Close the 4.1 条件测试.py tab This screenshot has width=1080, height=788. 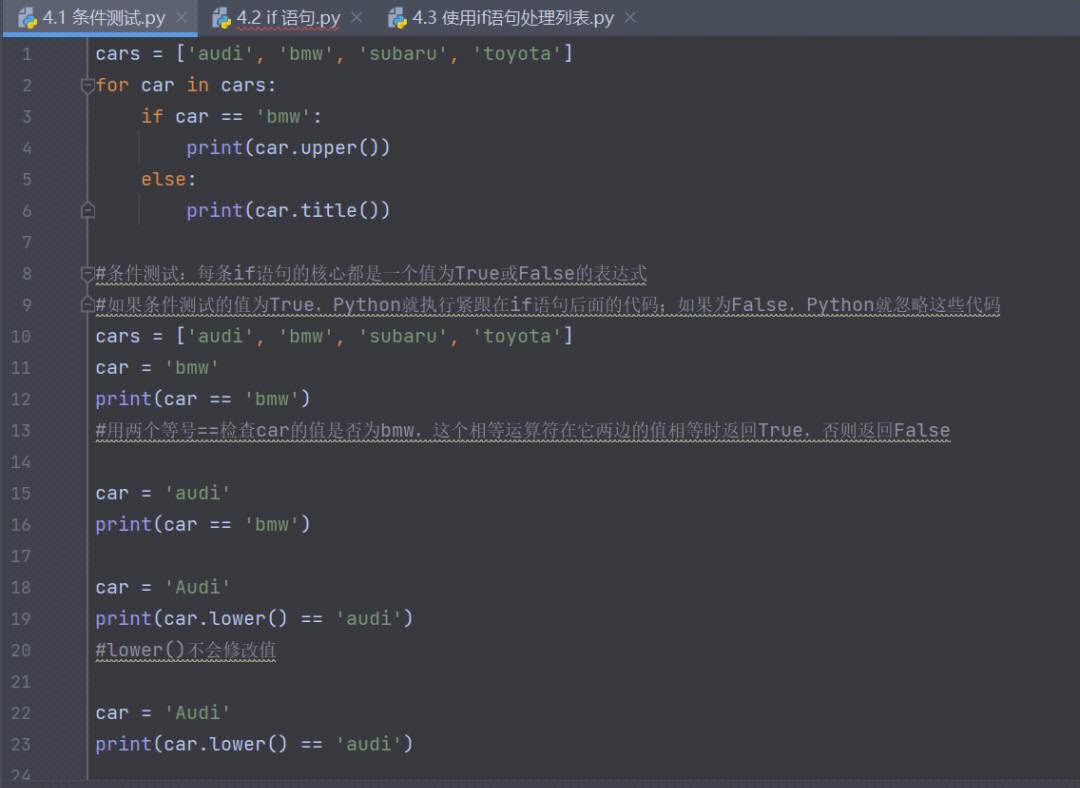182,17
